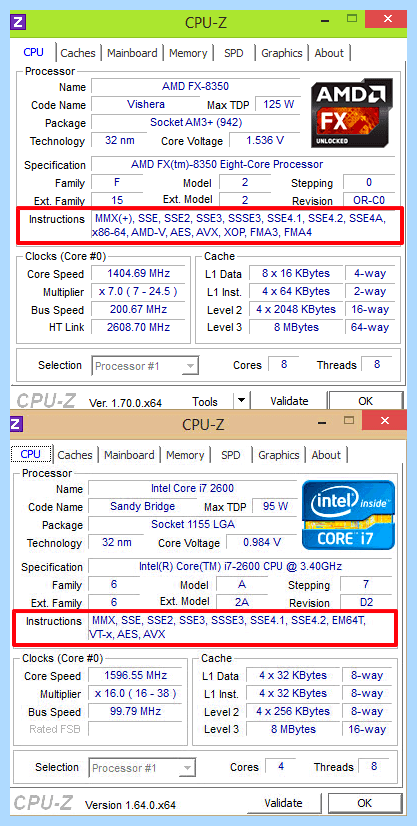Click the Tools button
Image resolution: width=417 pixels, height=826 pixels.
coord(205,401)
